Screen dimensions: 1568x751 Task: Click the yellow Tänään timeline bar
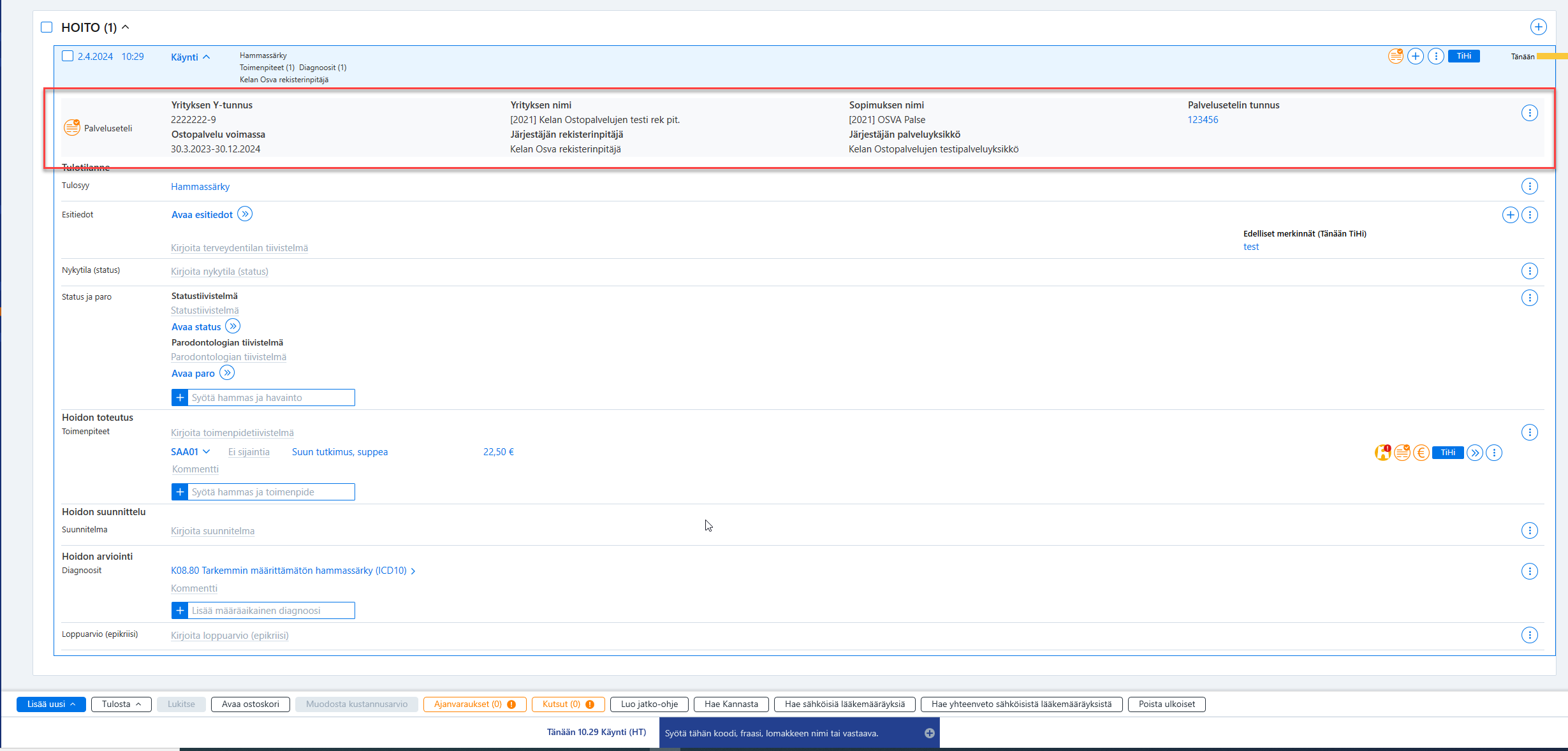coord(1552,57)
